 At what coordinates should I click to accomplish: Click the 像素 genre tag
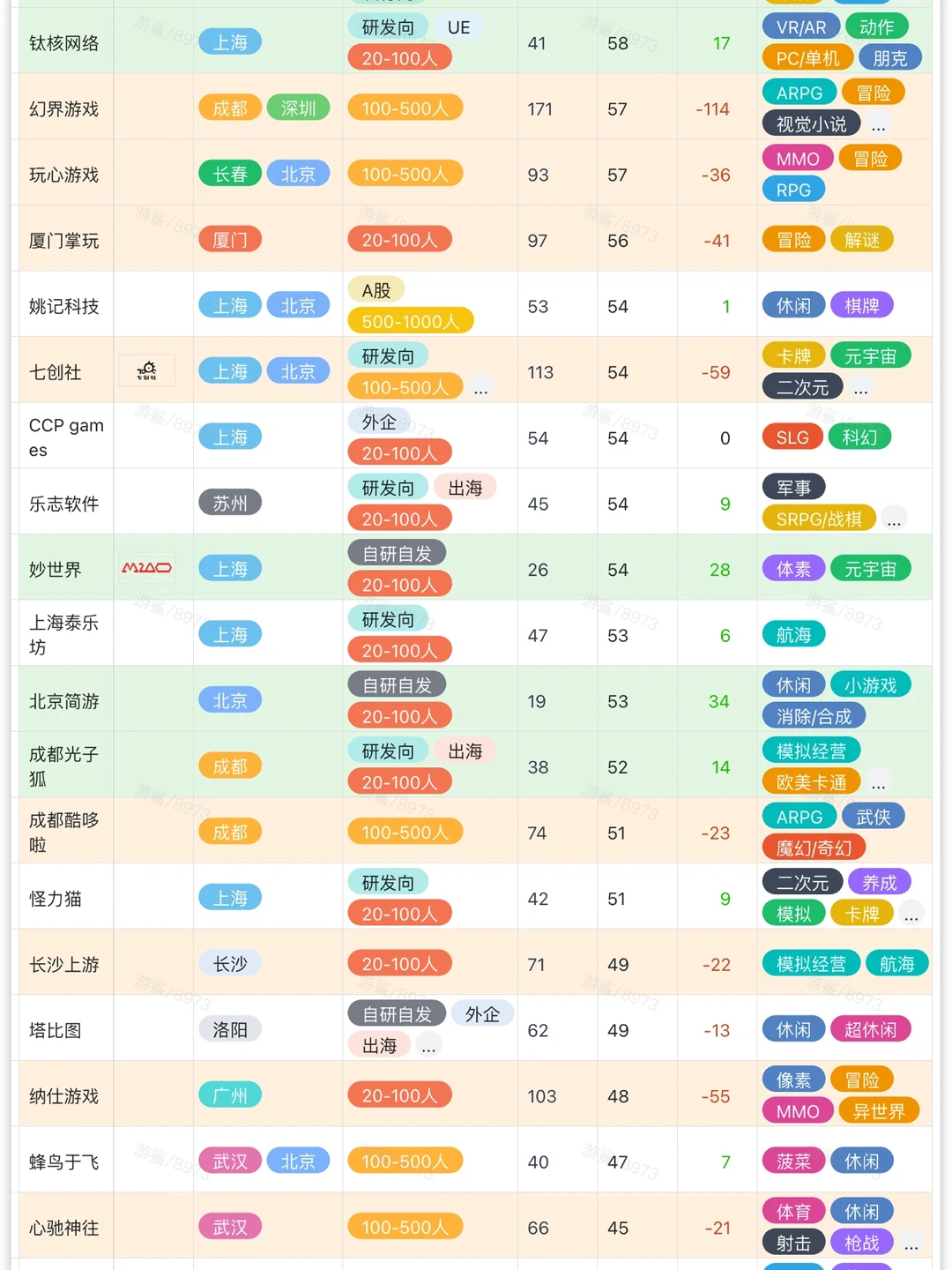point(793,1079)
